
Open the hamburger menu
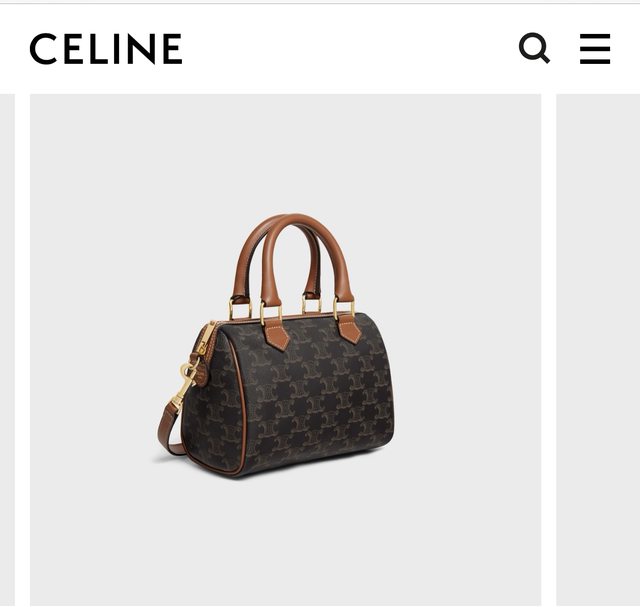[x=595, y=49]
